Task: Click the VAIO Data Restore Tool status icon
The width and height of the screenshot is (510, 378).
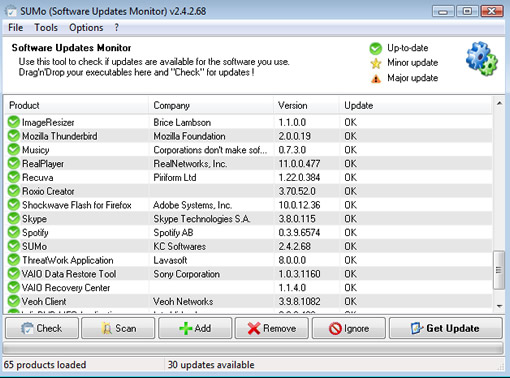Action: click(14, 274)
